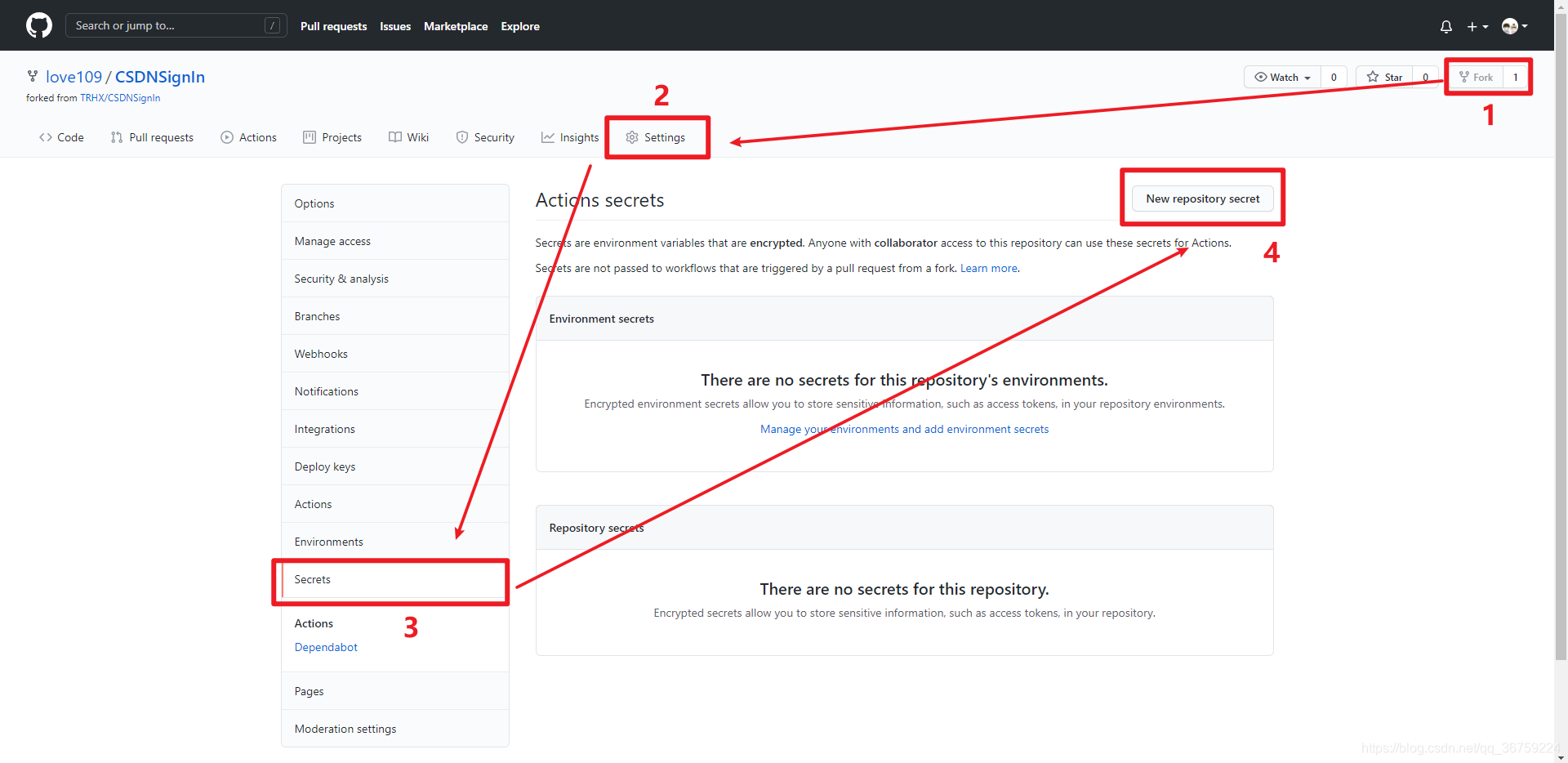Click the Settings tab gear icon
1568x763 pixels.
(x=632, y=137)
